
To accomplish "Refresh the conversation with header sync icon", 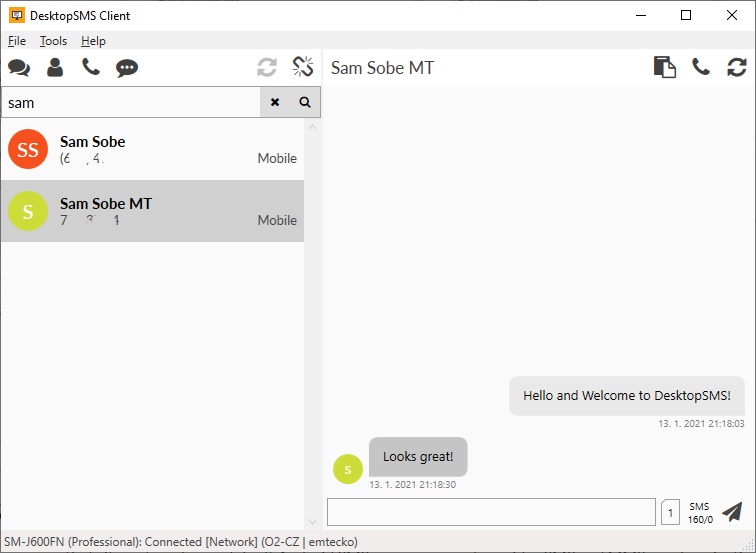I will tap(737, 67).
